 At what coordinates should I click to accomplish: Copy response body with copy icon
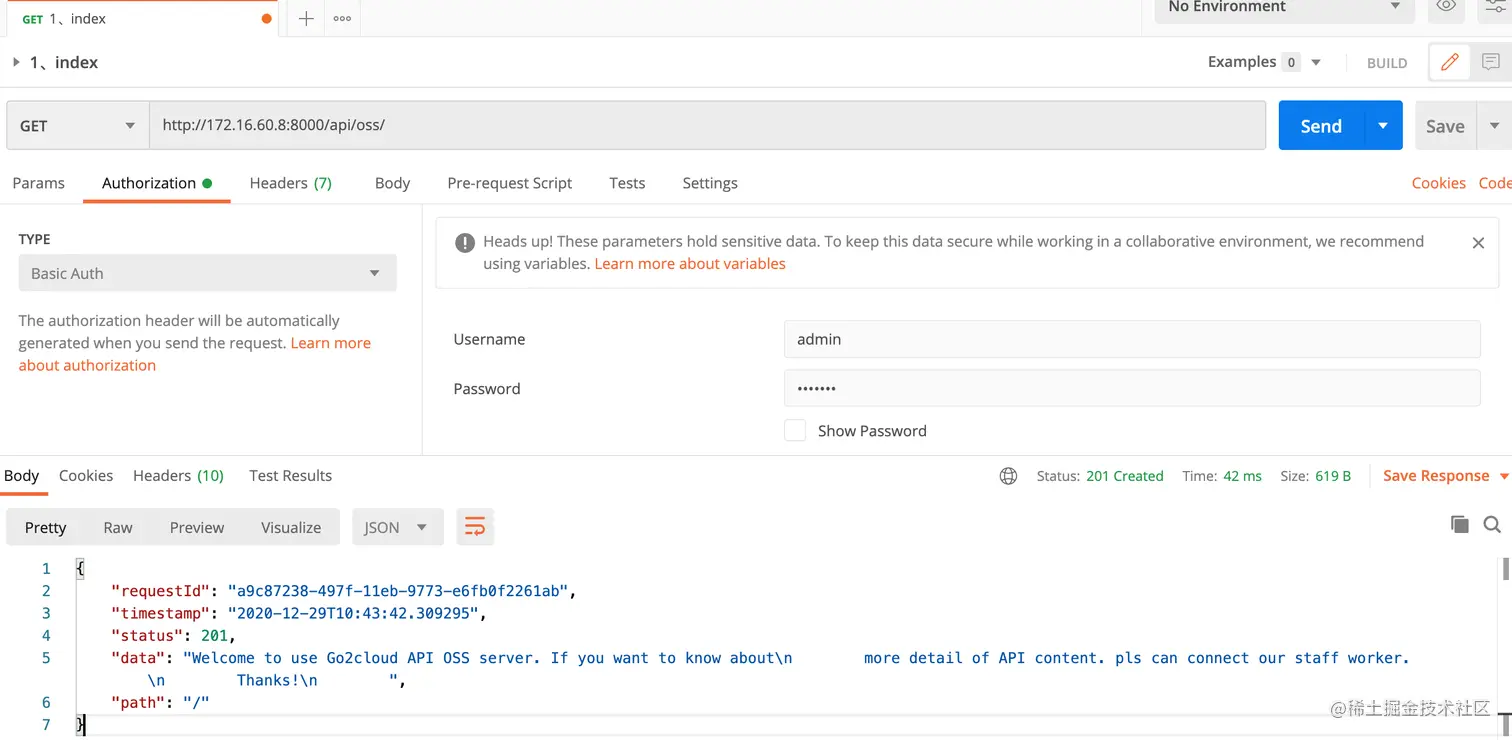(x=1459, y=524)
